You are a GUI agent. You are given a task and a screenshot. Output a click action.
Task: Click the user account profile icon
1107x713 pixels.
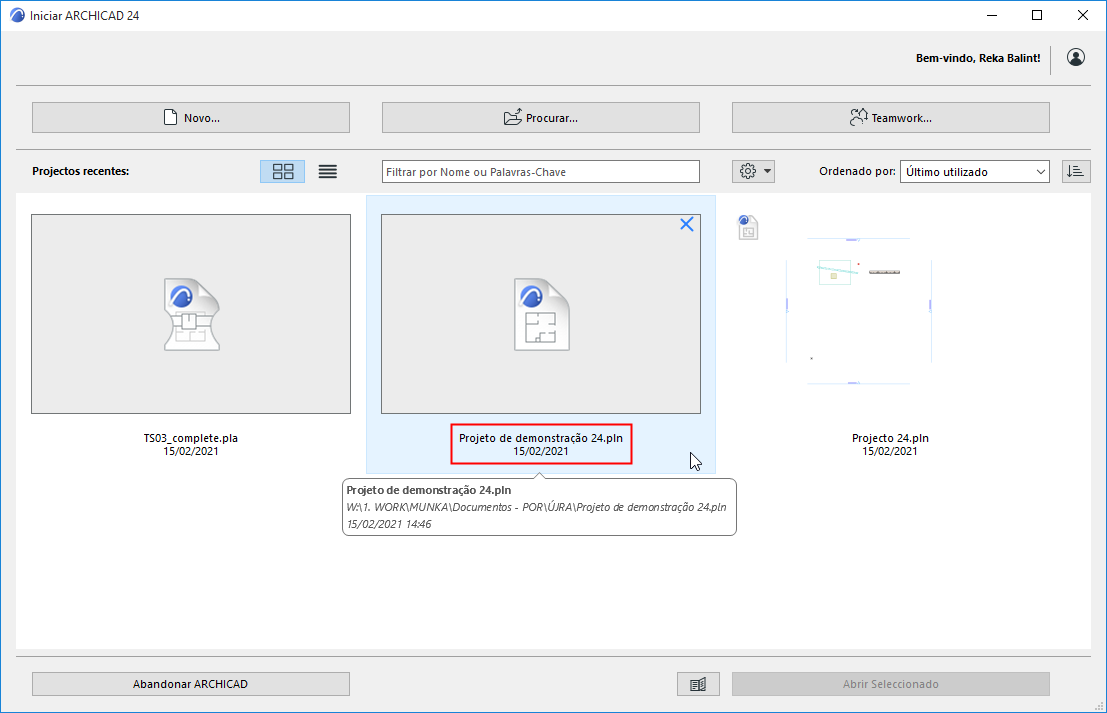(1075, 57)
